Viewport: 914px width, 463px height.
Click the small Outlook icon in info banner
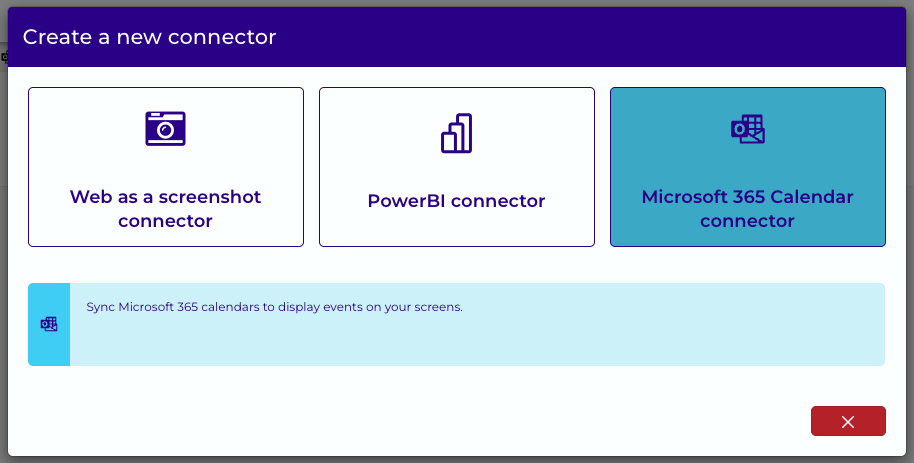click(x=49, y=324)
